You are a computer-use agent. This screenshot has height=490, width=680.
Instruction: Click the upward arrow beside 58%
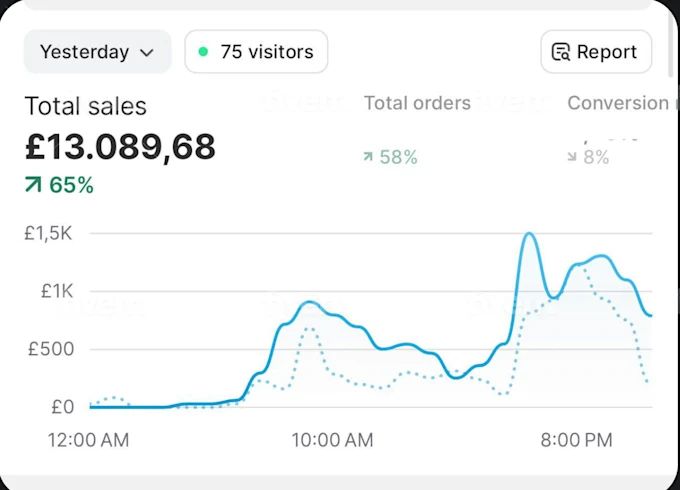coord(368,157)
